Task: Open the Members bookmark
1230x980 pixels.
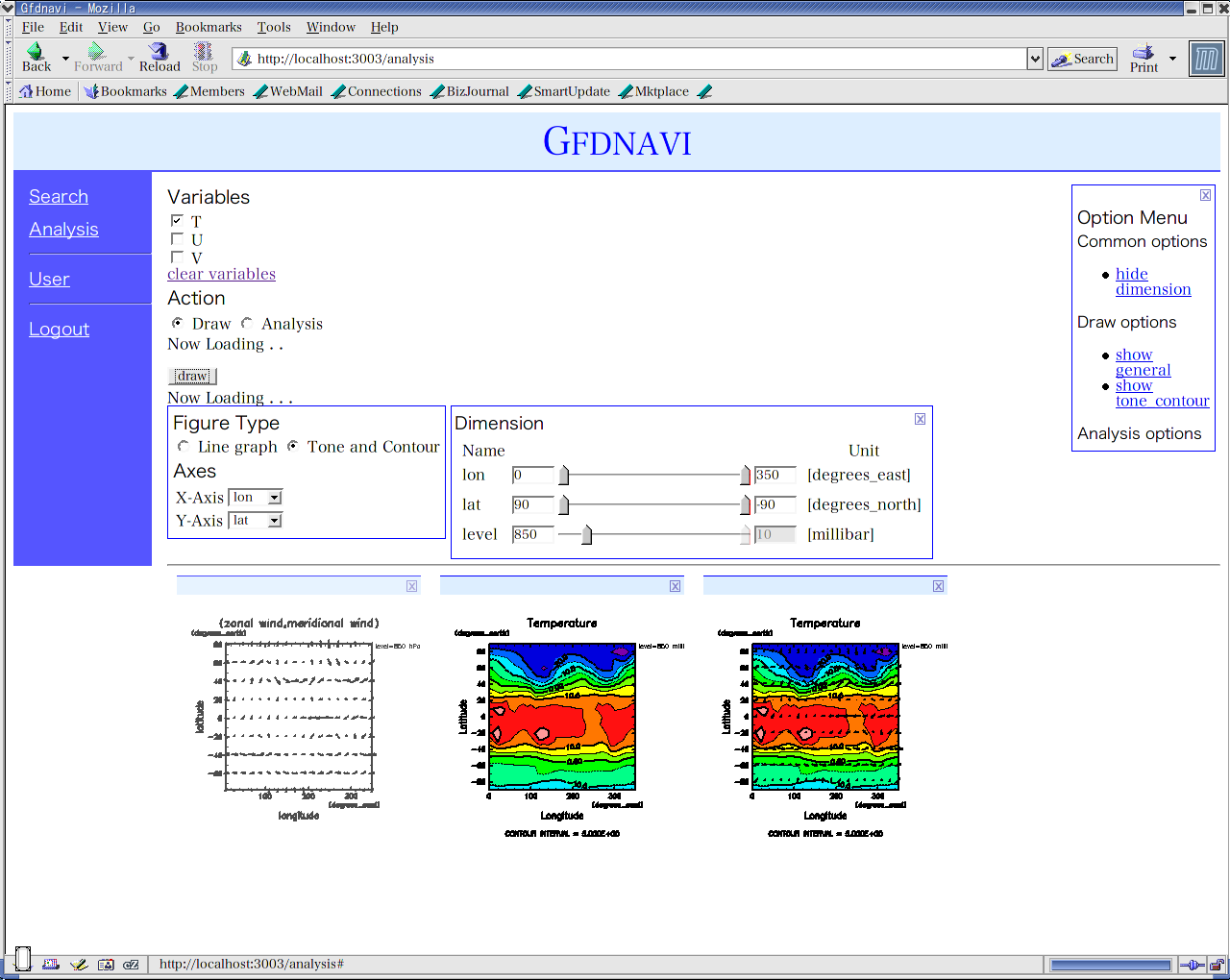Action: click(209, 91)
